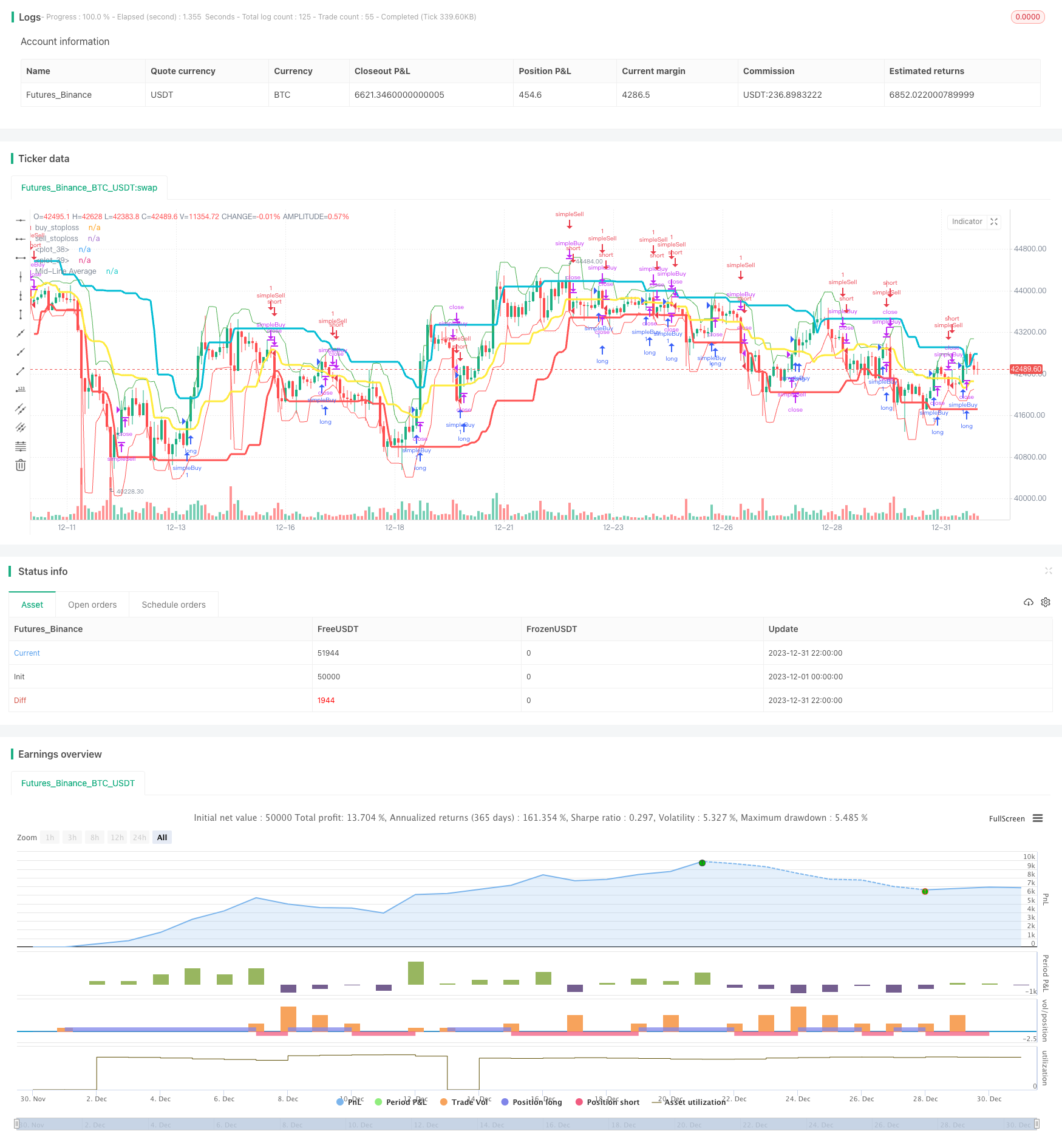Toggle the Trade Vol series in legend
Viewport: 1062px width, 1148px height.
pos(465,1102)
